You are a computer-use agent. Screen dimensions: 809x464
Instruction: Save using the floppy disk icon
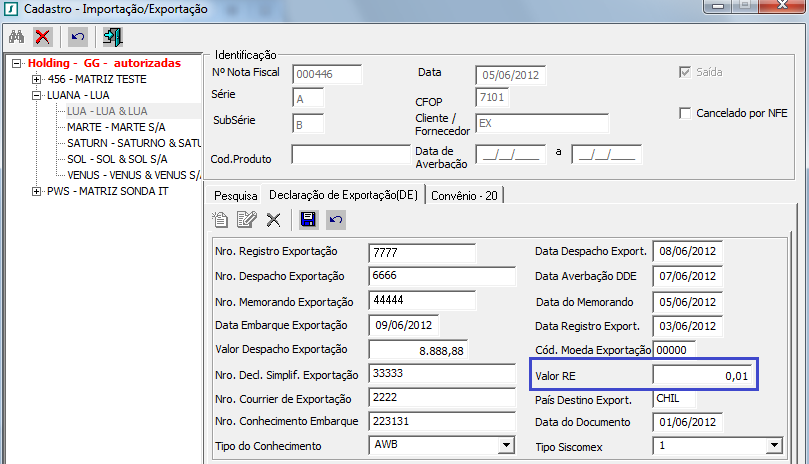click(x=308, y=219)
